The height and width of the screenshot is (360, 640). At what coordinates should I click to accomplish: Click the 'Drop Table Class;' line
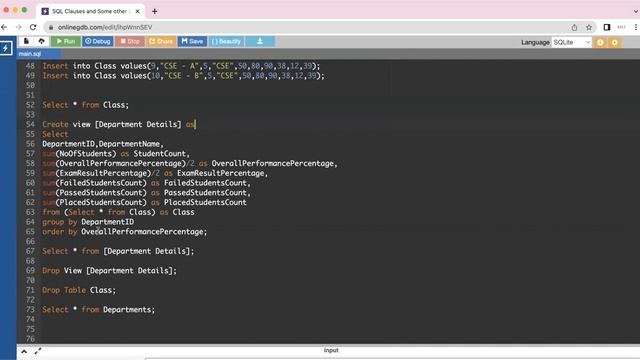tap(79, 290)
